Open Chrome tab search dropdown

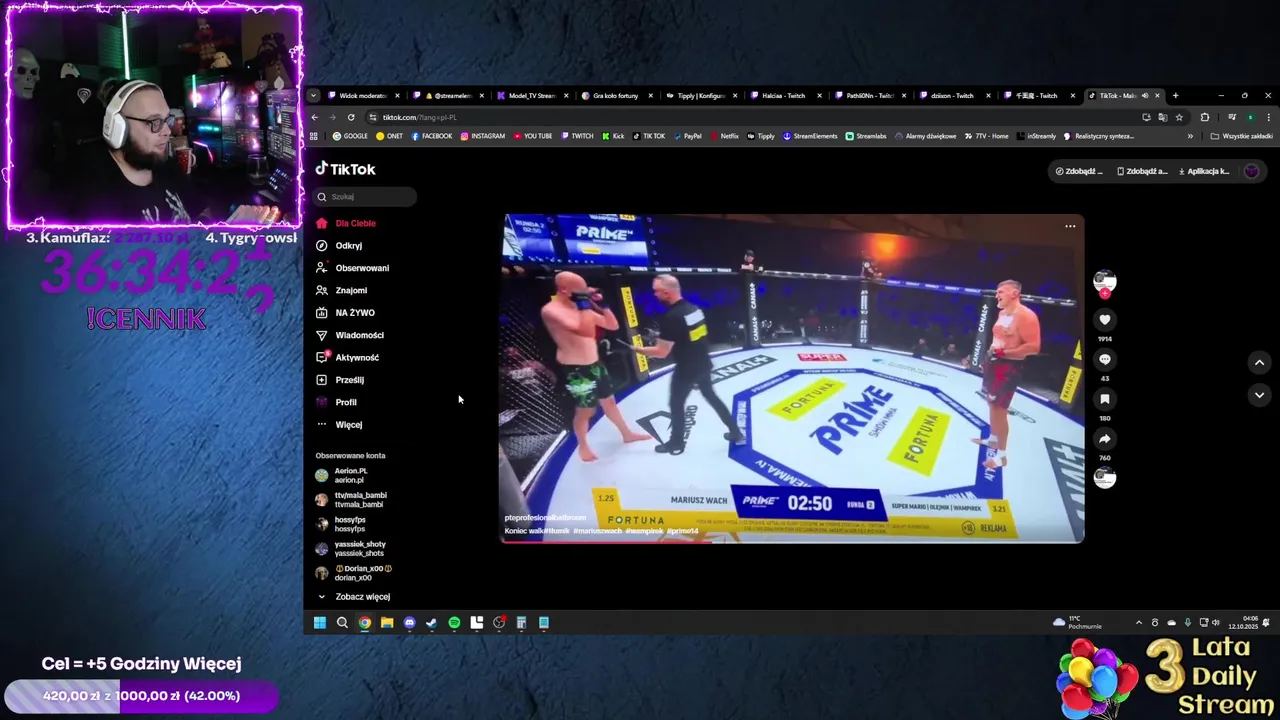[313, 96]
